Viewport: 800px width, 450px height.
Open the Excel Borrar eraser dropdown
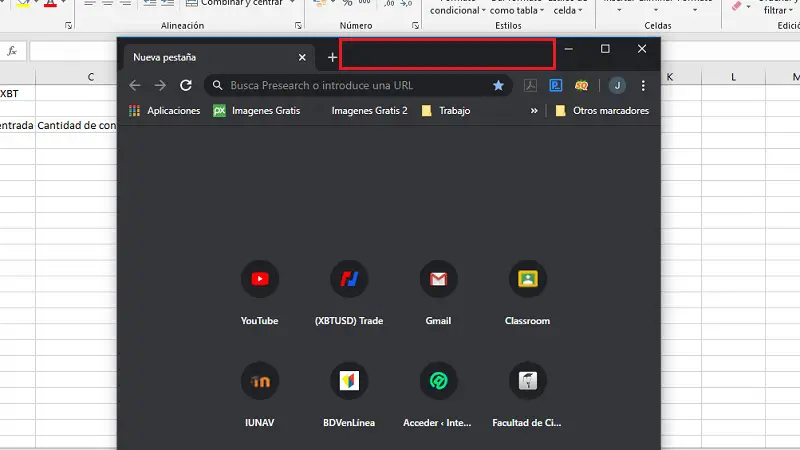(x=748, y=6)
